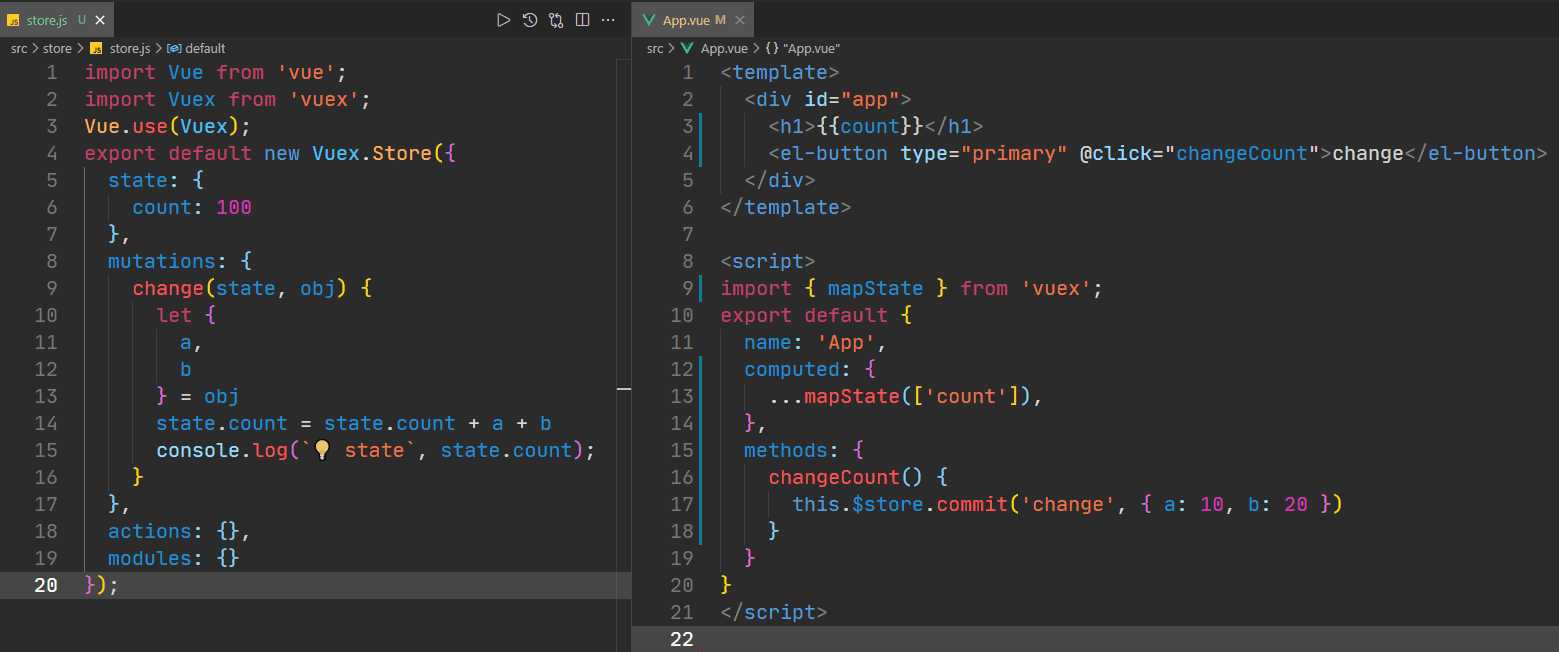The image size is (1559, 652).
Task: Click 'export default' in App.vue line 10
Action: pos(804,315)
